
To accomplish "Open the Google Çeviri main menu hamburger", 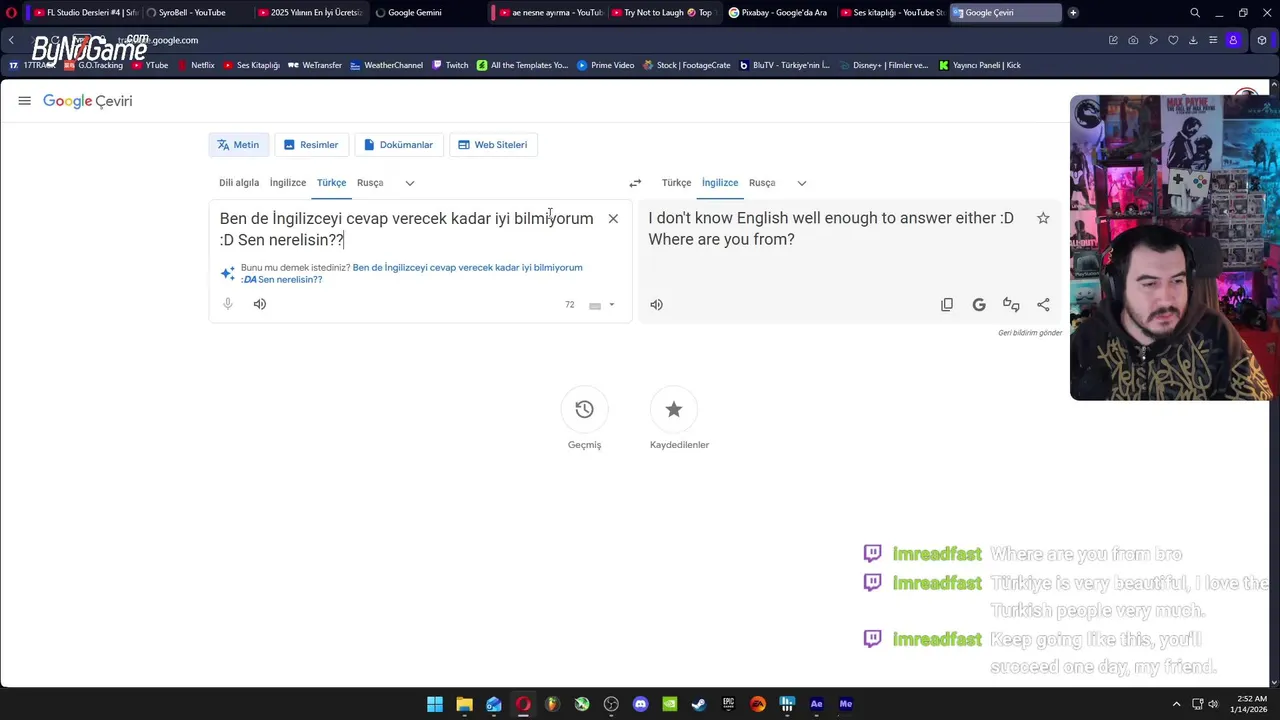I will point(24,101).
